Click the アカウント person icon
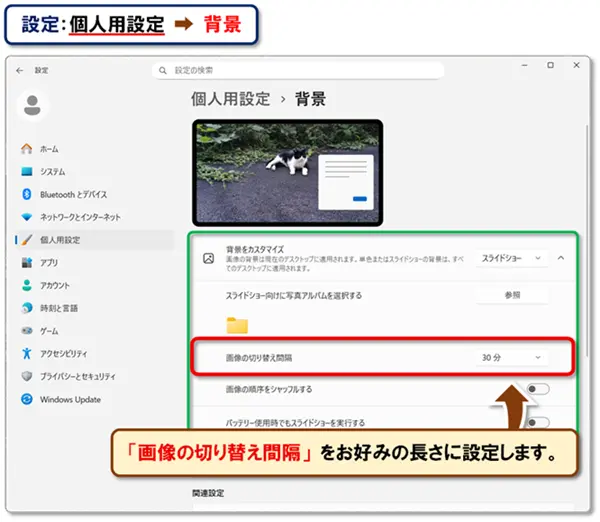 click(x=26, y=285)
